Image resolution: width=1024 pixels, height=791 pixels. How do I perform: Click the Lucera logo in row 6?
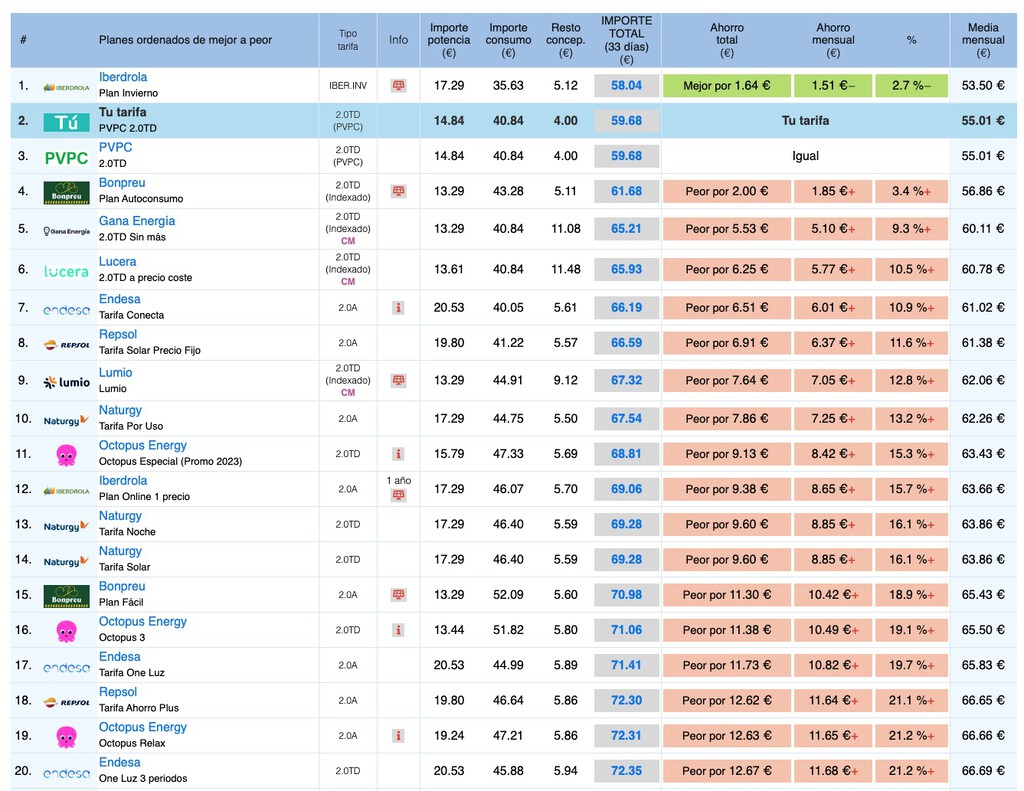66,270
